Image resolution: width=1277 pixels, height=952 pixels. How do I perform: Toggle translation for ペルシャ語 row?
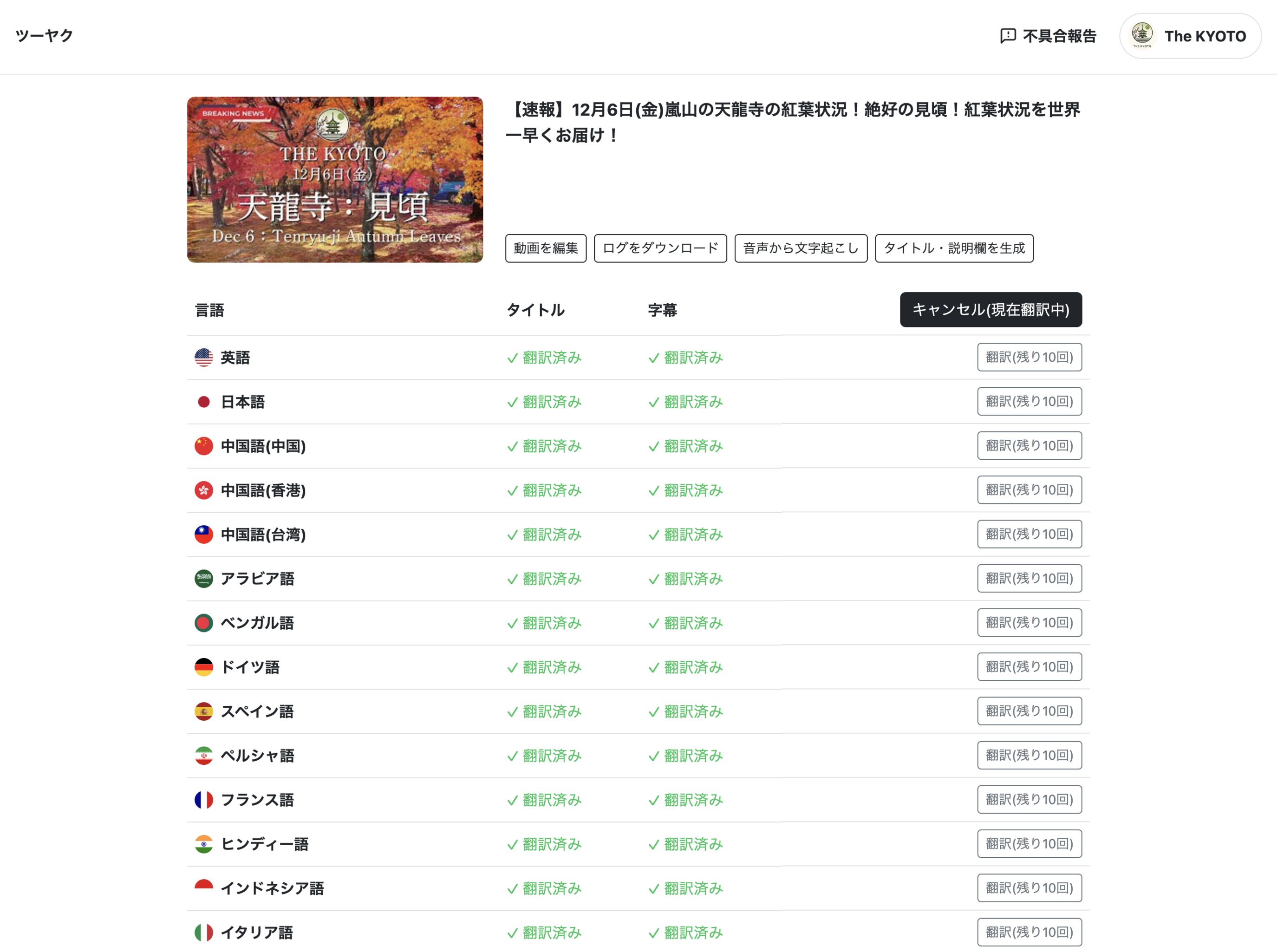[x=1029, y=754]
